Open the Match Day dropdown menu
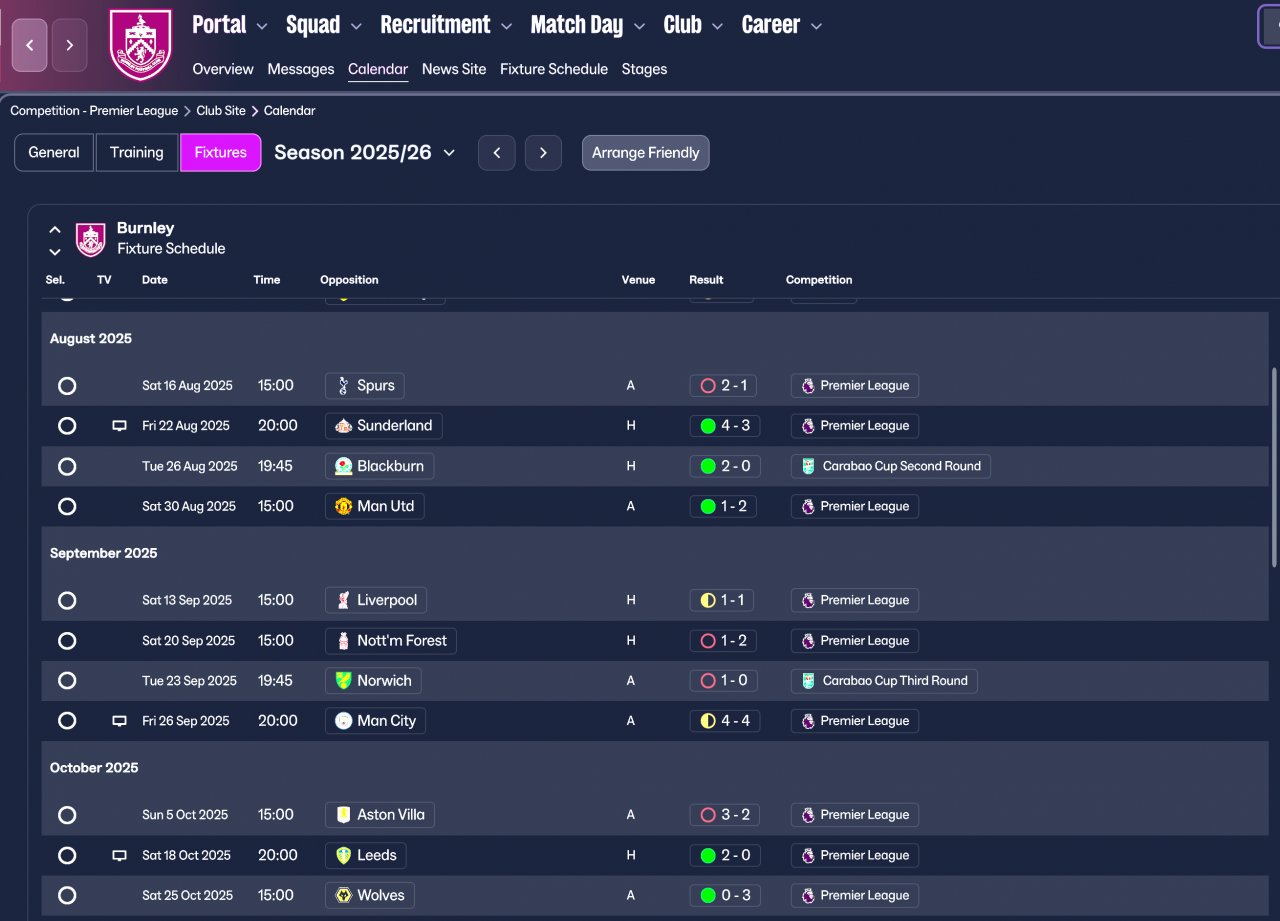The image size is (1280, 921). point(588,25)
